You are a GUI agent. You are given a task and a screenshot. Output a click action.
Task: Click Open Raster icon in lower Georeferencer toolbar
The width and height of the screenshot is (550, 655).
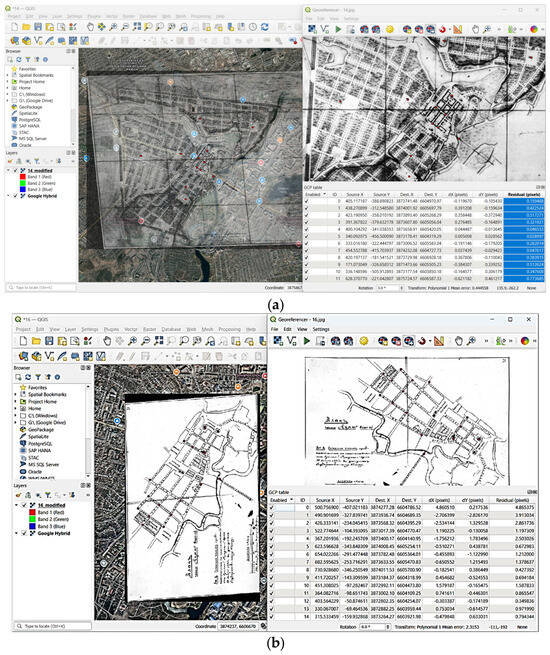[278, 341]
